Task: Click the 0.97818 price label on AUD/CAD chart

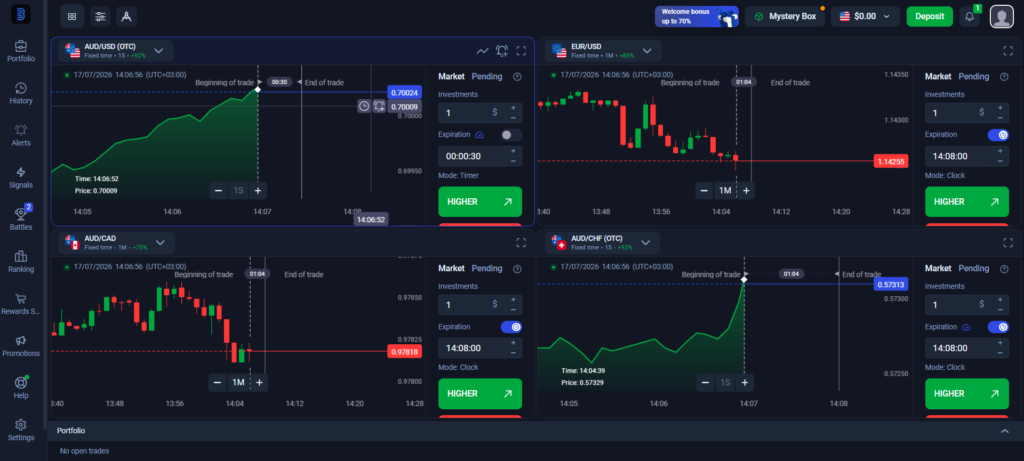Action: (404, 352)
